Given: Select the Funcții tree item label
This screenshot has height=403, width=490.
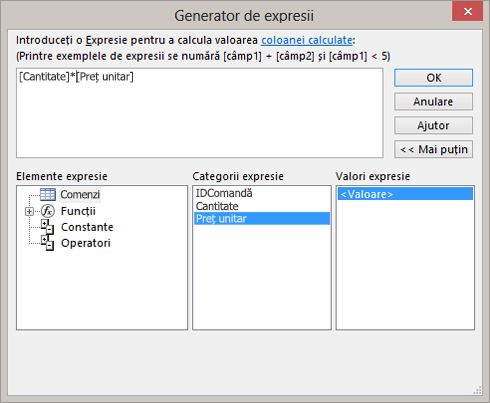Looking at the screenshot, I should click(x=78, y=211).
